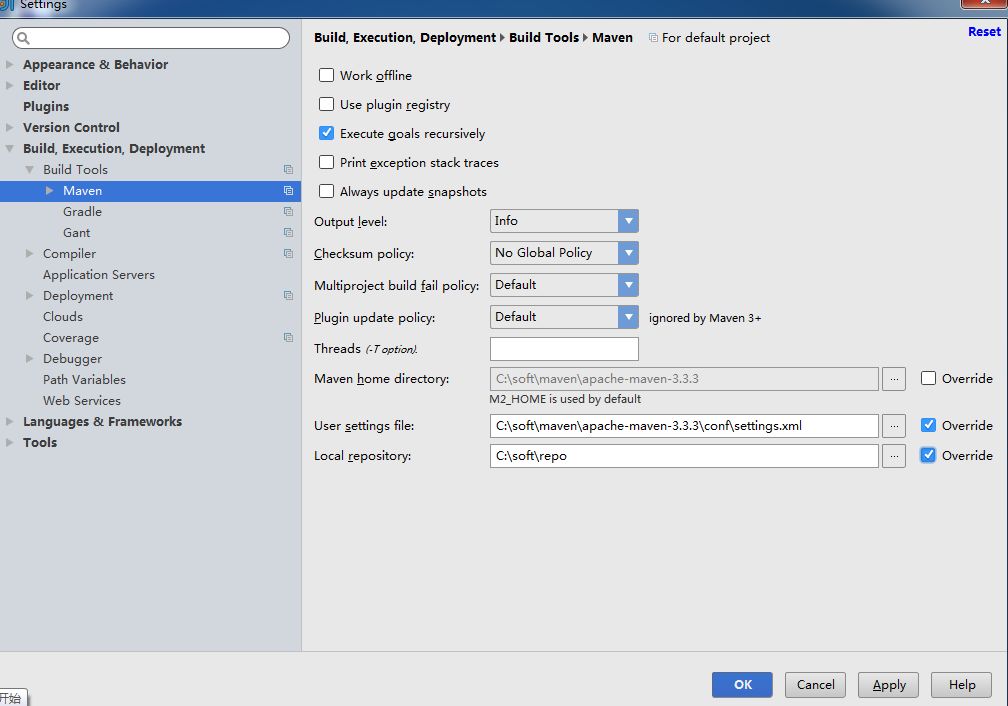Toggle Override for Maven home directory
The height and width of the screenshot is (706, 1008).
tap(928, 379)
